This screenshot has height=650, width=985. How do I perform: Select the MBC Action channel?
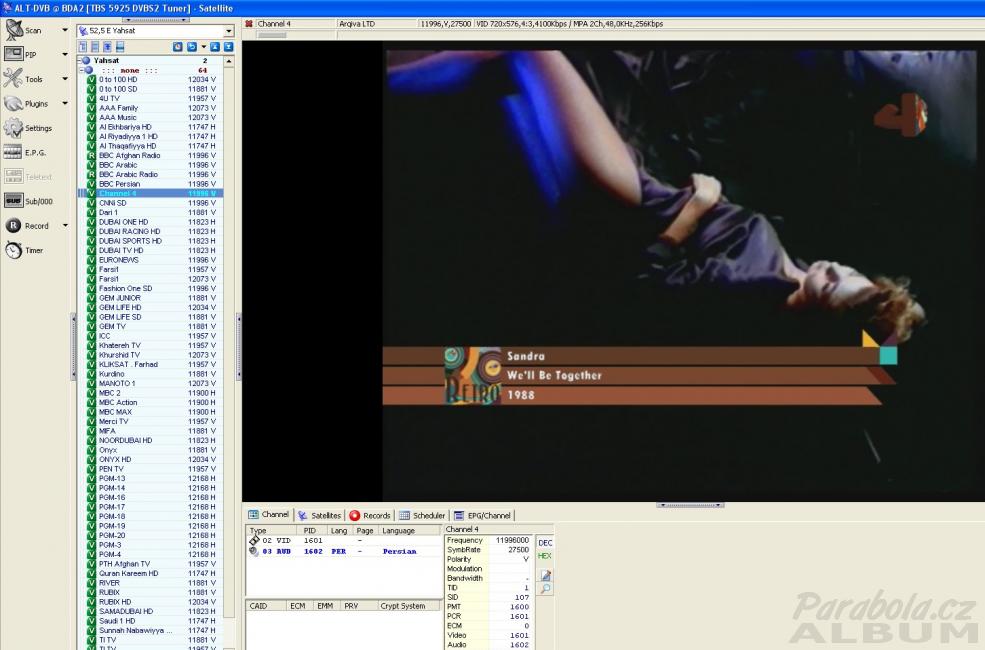coord(151,403)
